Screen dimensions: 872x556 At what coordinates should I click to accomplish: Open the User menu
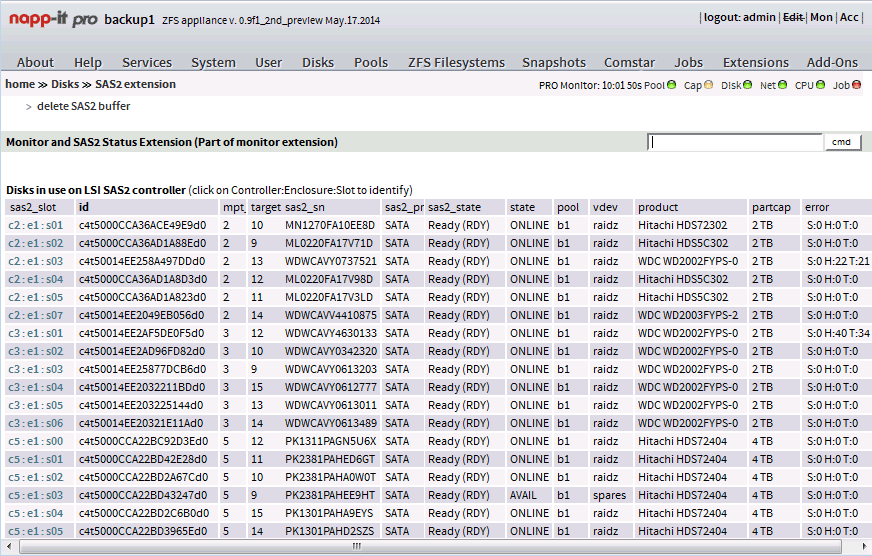tap(269, 62)
